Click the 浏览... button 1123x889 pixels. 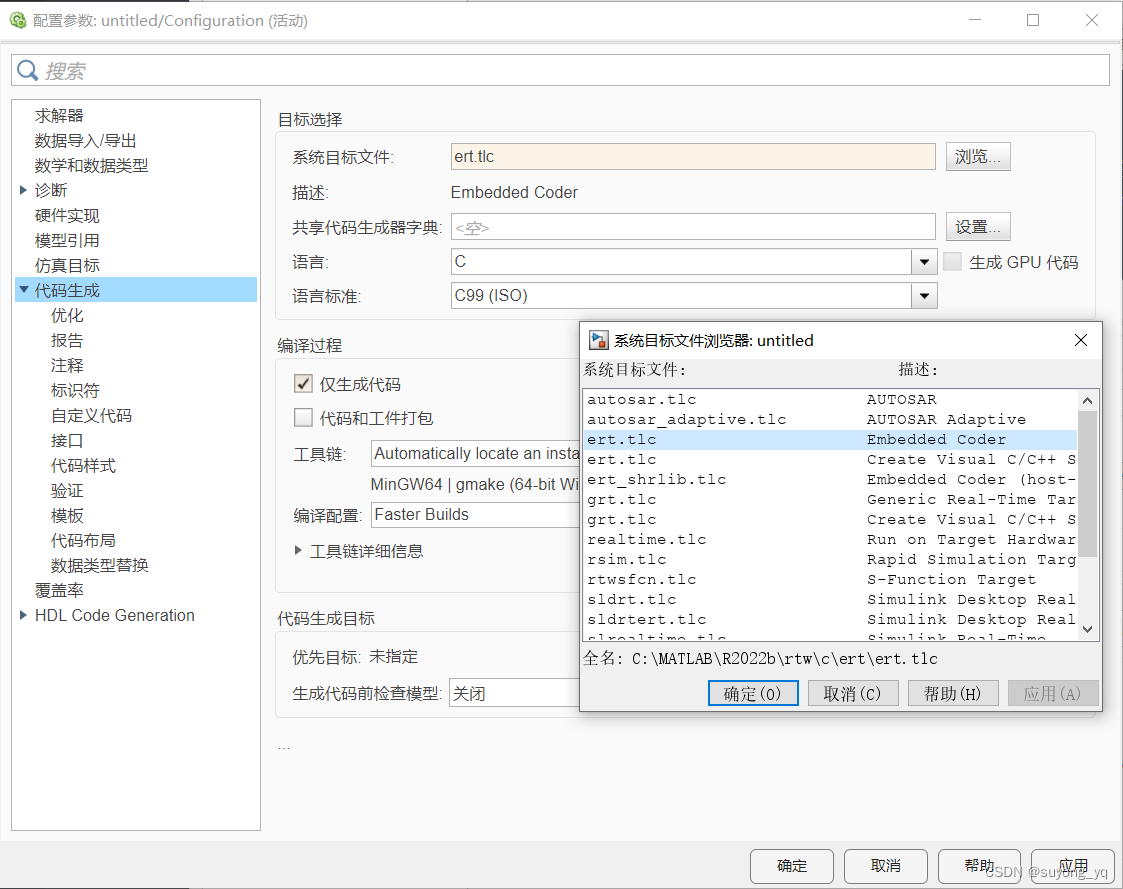pyautogui.click(x=978, y=157)
